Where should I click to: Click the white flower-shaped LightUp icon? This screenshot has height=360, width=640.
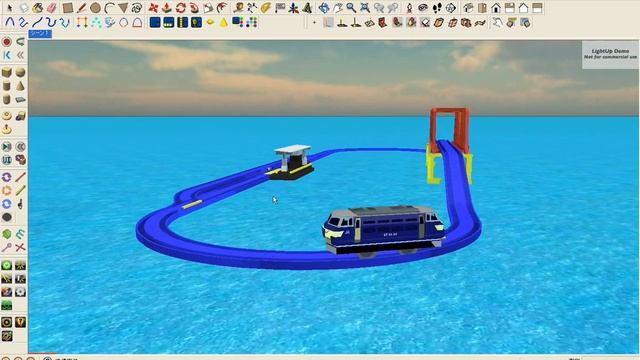(x=20, y=292)
